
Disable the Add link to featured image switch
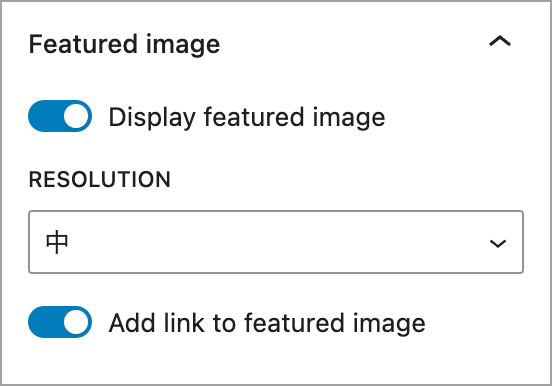click(60, 322)
